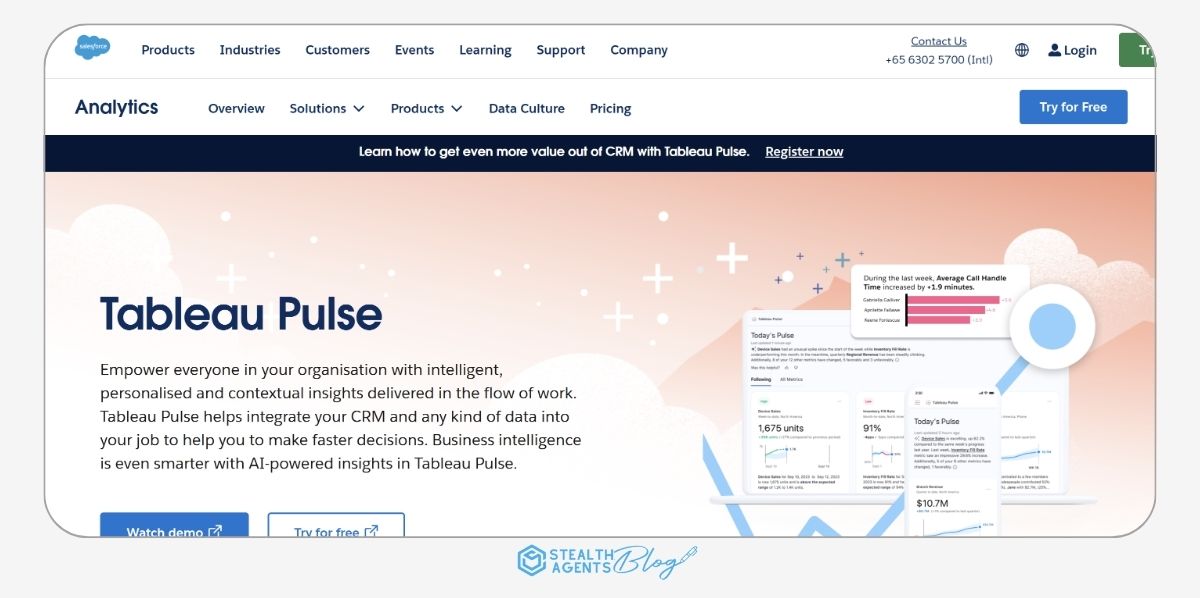Open the Products dropdown in the Analytics nav
The height and width of the screenshot is (598, 1200).
tap(426, 108)
